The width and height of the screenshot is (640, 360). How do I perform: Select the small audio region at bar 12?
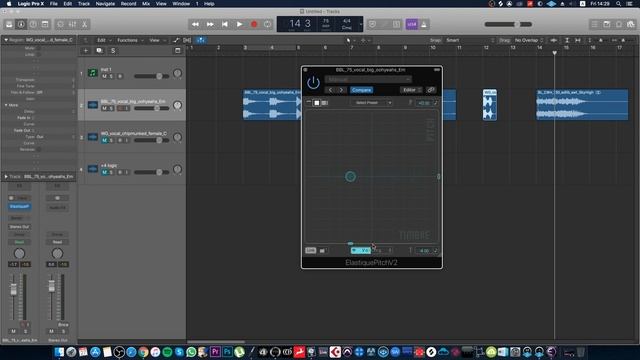pos(490,105)
